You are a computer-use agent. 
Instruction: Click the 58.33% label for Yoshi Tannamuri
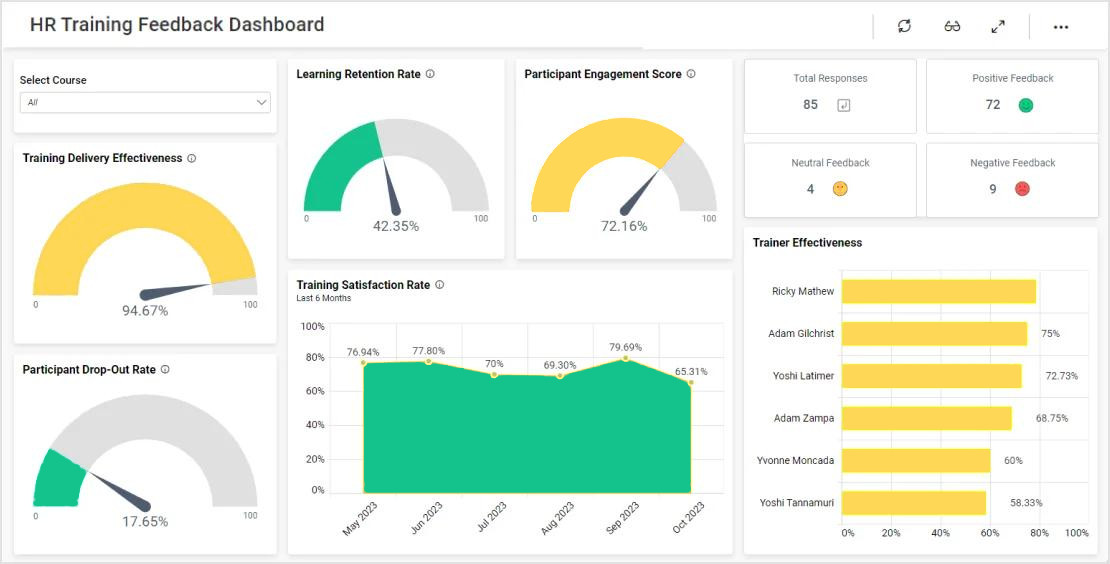(1026, 503)
